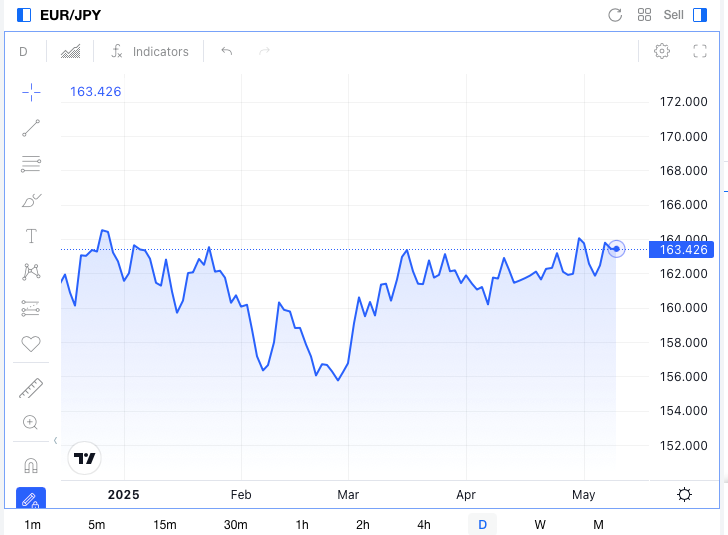The image size is (728, 535).
Task: Toggle the lock drawings pencil button
Action: [31, 498]
